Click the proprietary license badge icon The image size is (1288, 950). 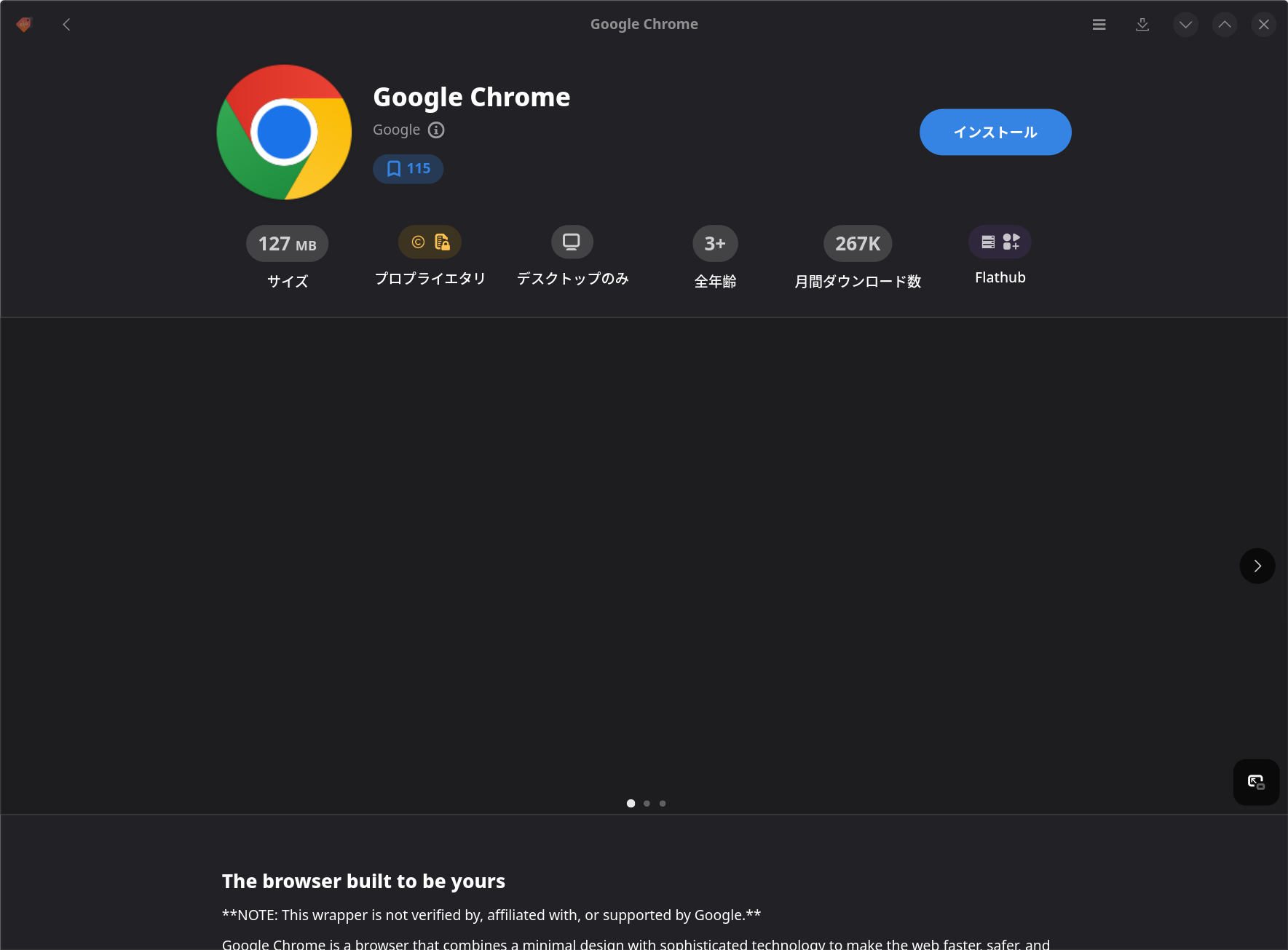pos(430,242)
